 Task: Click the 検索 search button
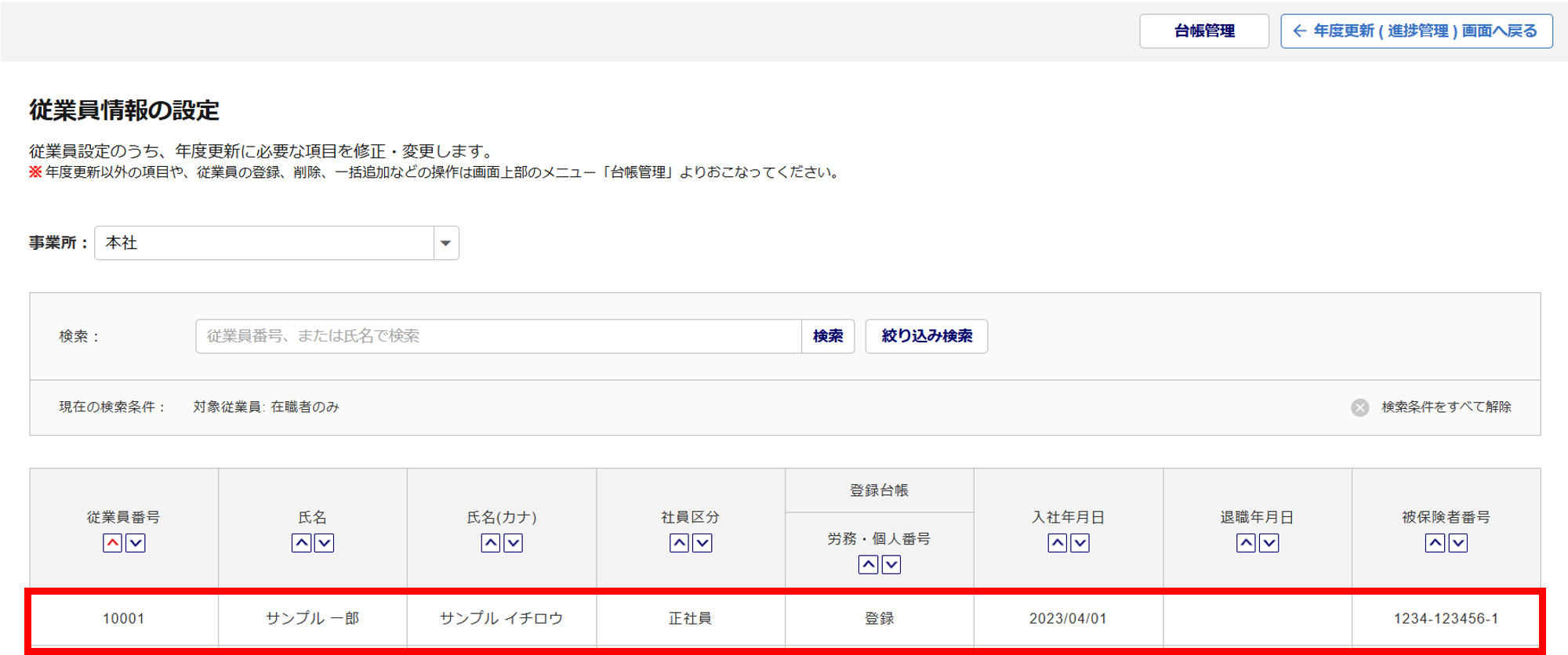[828, 336]
